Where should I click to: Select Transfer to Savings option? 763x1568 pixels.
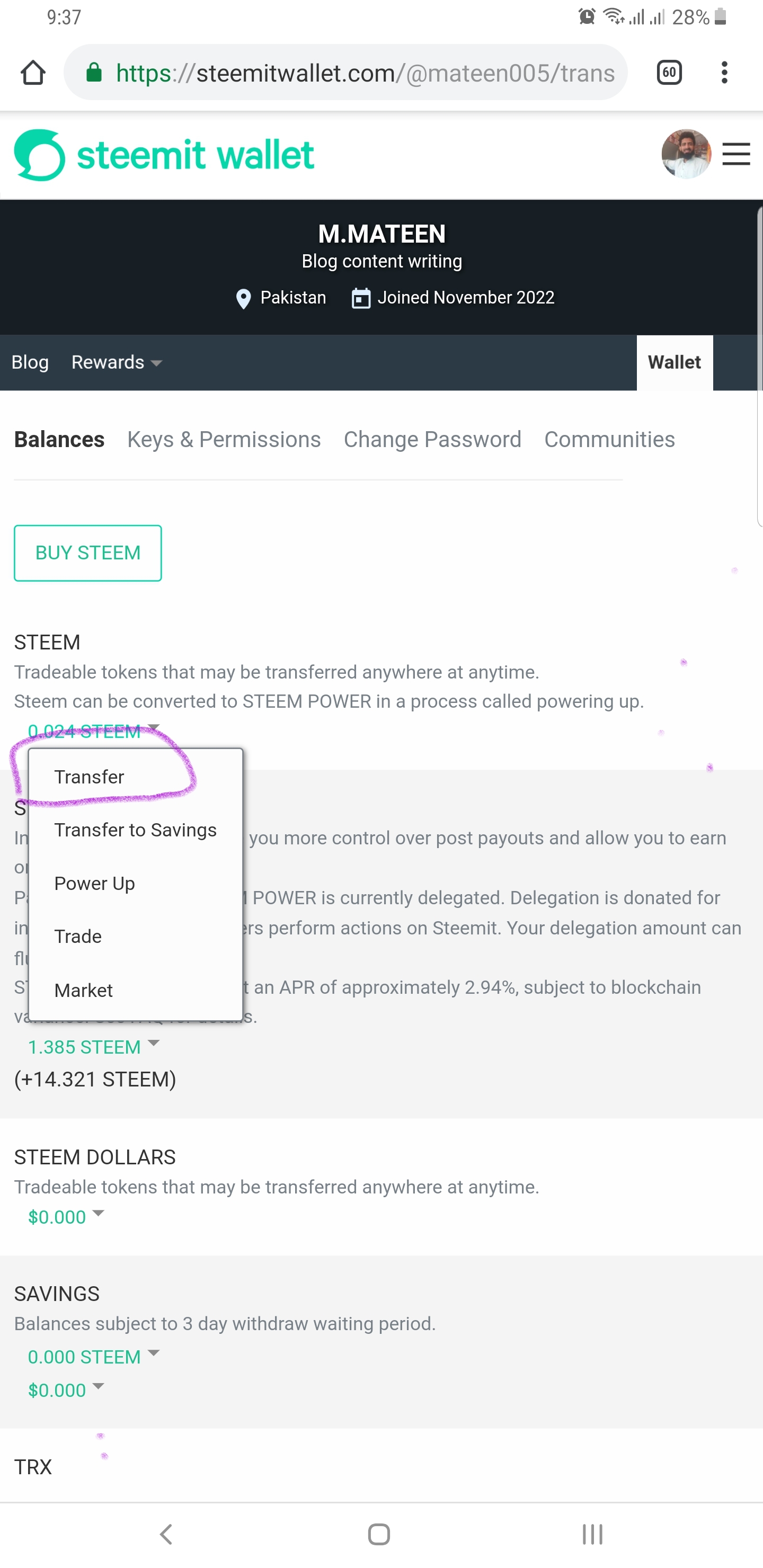[x=136, y=830]
